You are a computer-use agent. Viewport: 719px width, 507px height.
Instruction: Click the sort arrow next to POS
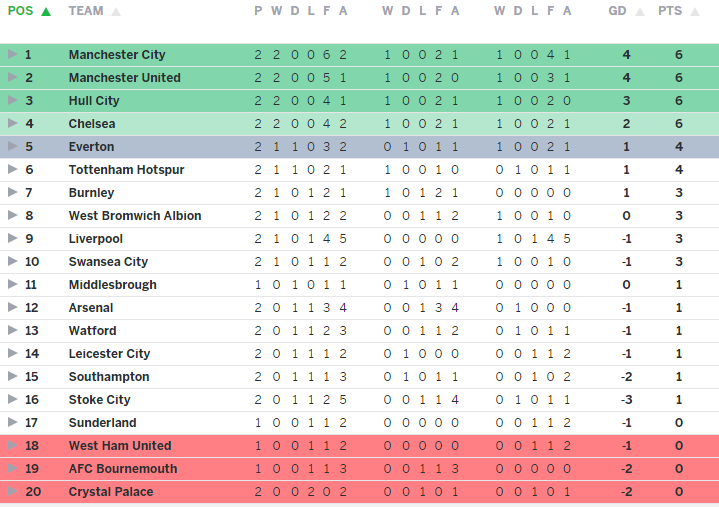point(45,12)
